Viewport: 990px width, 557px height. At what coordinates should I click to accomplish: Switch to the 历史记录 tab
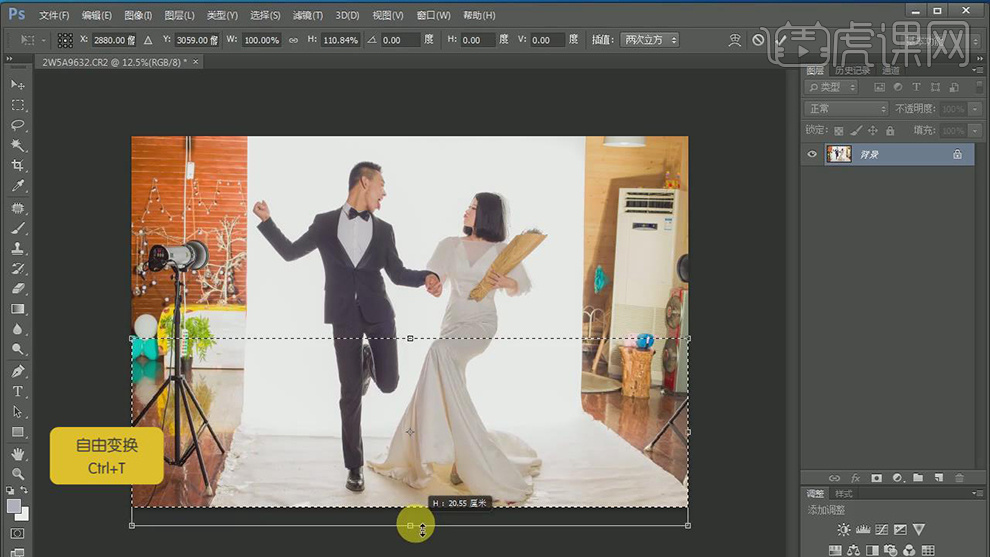pos(852,71)
